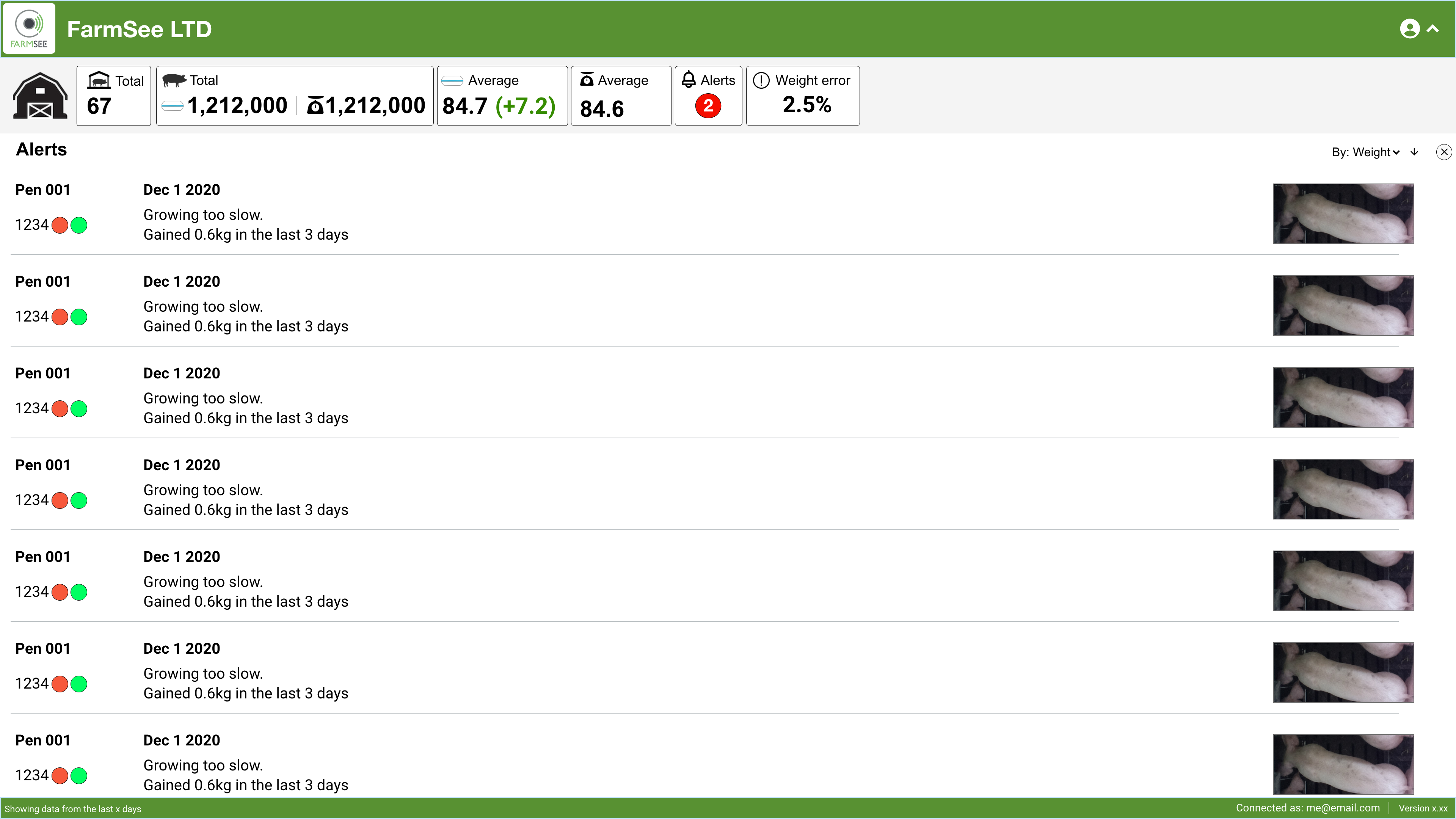
Task: Open the Total 67 pens card
Action: [x=114, y=96]
